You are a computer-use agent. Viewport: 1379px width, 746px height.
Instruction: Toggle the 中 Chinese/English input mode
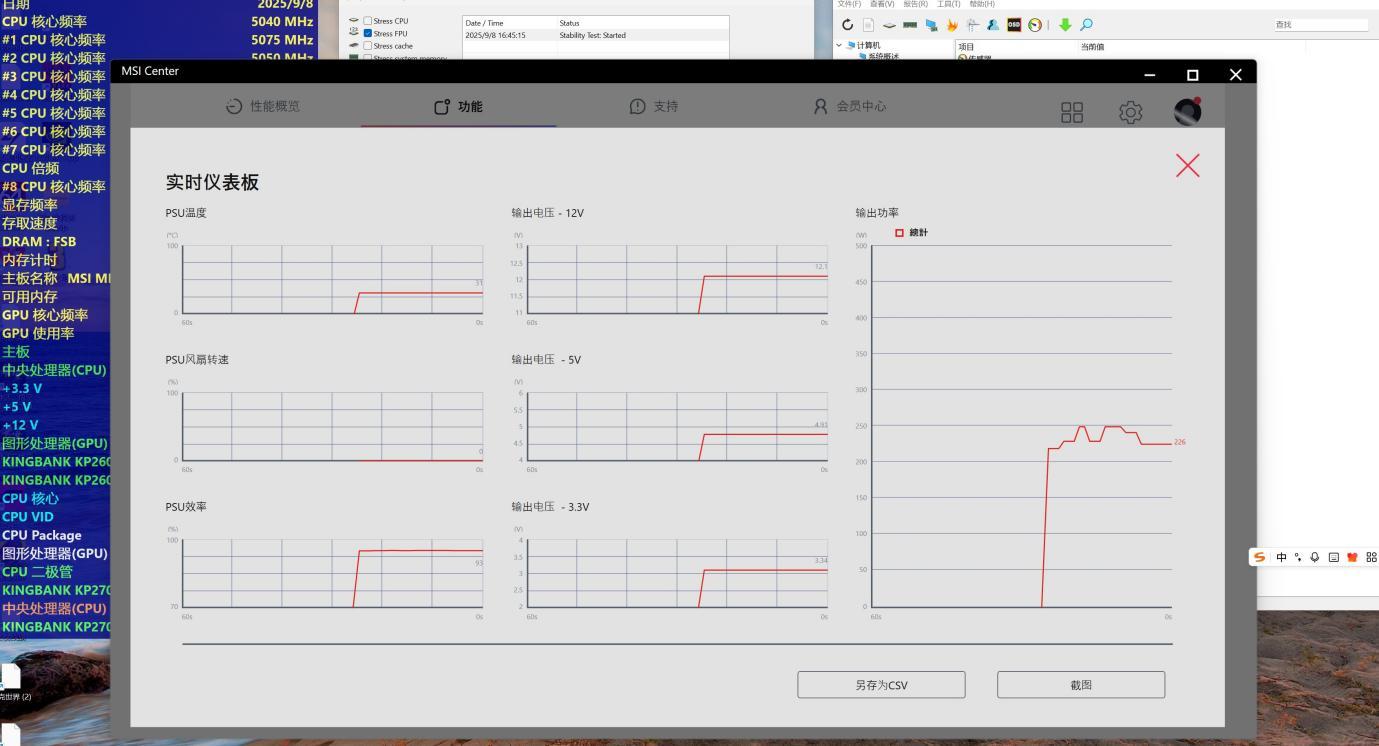point(1281,558)
